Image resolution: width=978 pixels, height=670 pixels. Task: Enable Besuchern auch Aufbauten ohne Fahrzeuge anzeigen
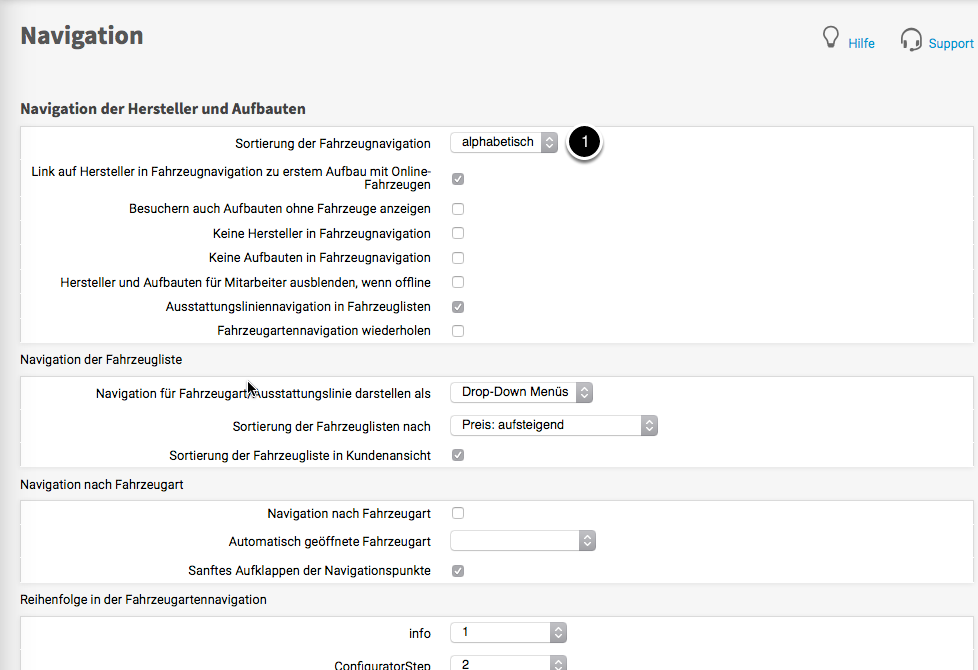pos(458,209)
